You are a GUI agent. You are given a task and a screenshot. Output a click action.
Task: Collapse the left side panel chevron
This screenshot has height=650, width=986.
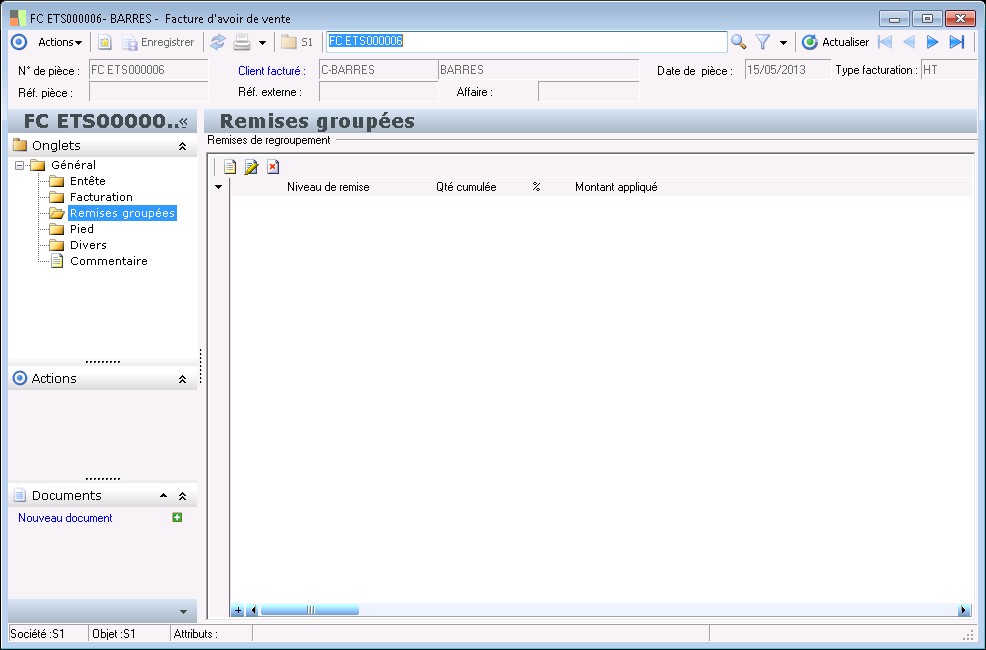183,122
